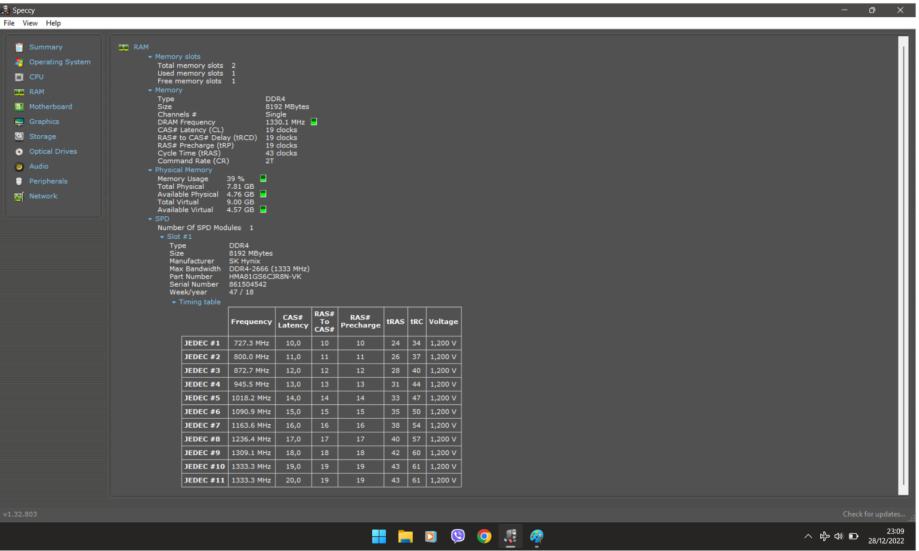Collapse the Slot #1 node
The height and width of the screenshot is (551, 919).
pyautogui.click(x=162, y=237)
